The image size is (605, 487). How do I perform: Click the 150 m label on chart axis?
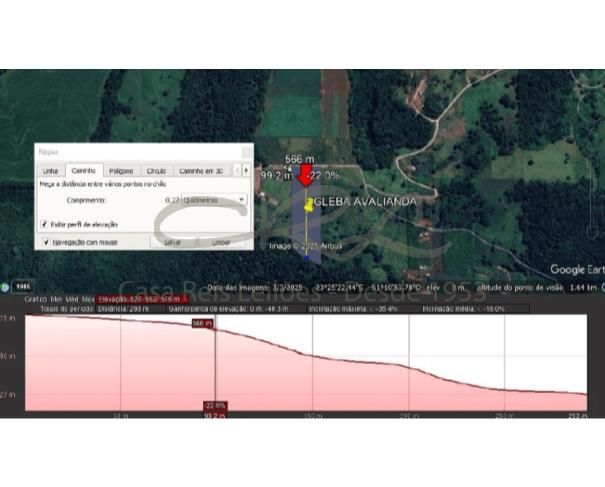tap(313, 416)
